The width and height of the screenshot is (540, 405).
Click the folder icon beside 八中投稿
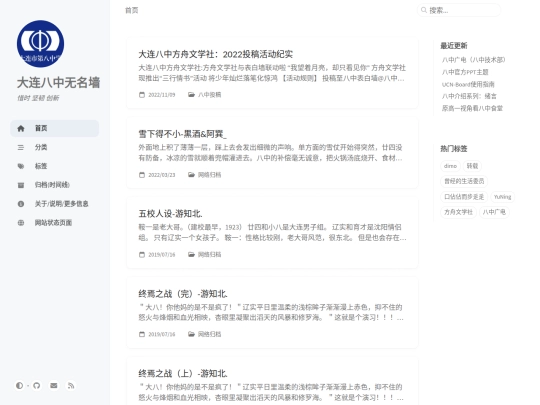pyautogui.click(x=191, y=95)
